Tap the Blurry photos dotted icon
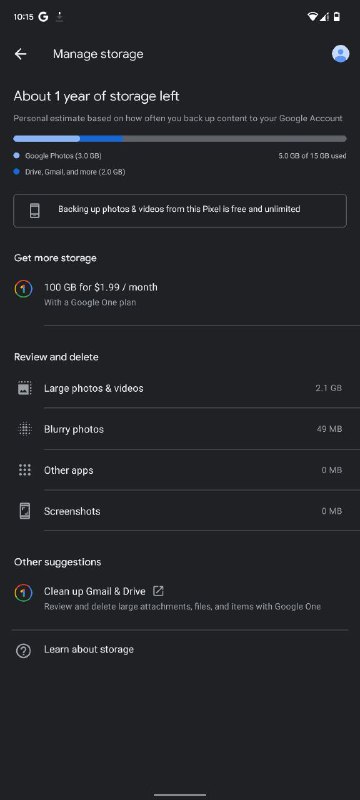Viewport: 360px width, 800px height. pyautogui.click(x=24, y=429)
